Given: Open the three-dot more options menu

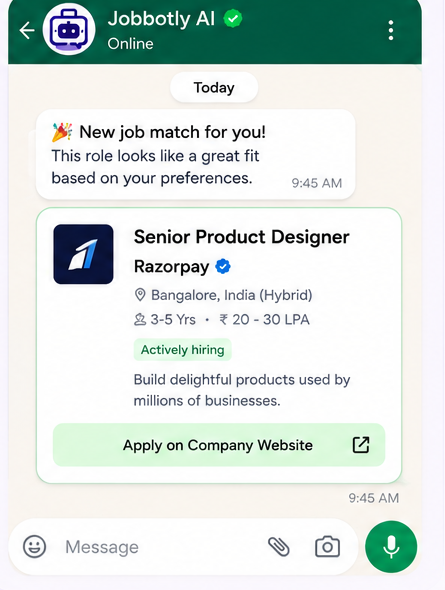Looking at the screenshot, I should click(391, 30).
